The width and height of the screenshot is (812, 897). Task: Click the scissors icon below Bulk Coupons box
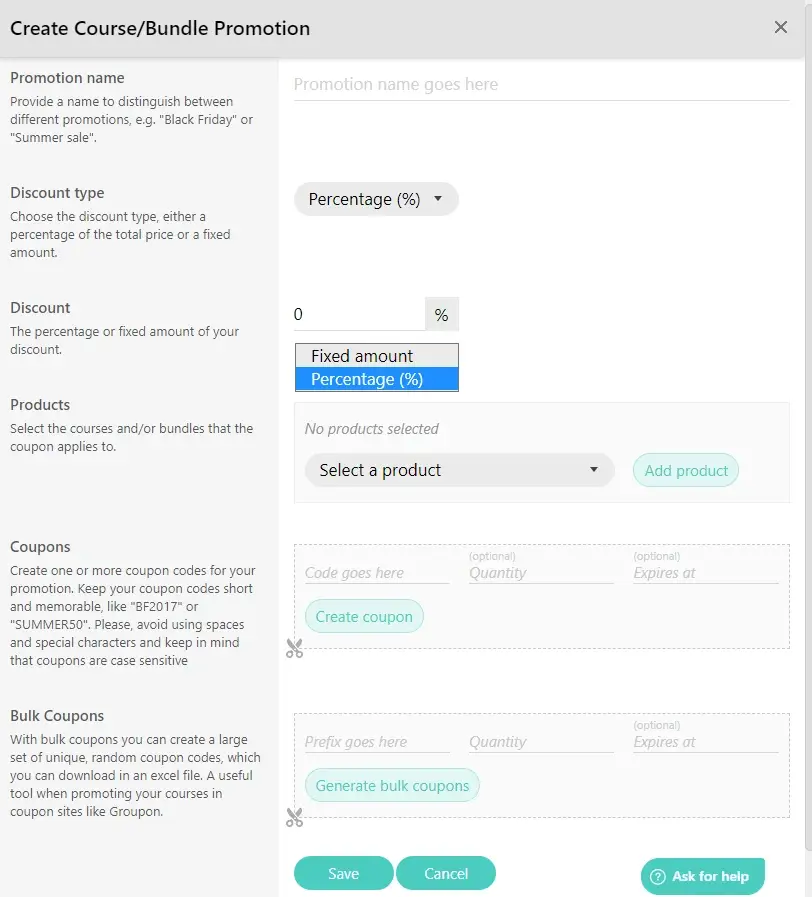pyautogui.click(x=294, y=817)
